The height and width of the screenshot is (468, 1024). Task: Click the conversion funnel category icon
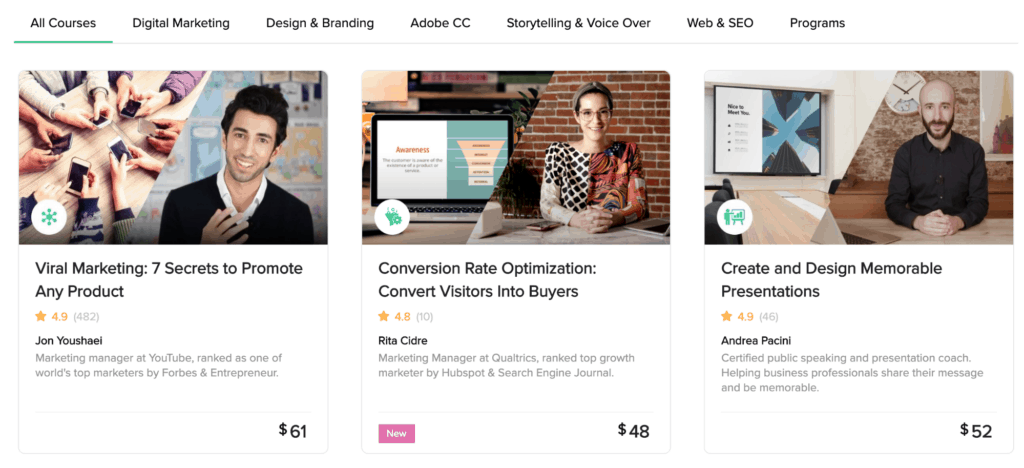[x=392, y=216]
